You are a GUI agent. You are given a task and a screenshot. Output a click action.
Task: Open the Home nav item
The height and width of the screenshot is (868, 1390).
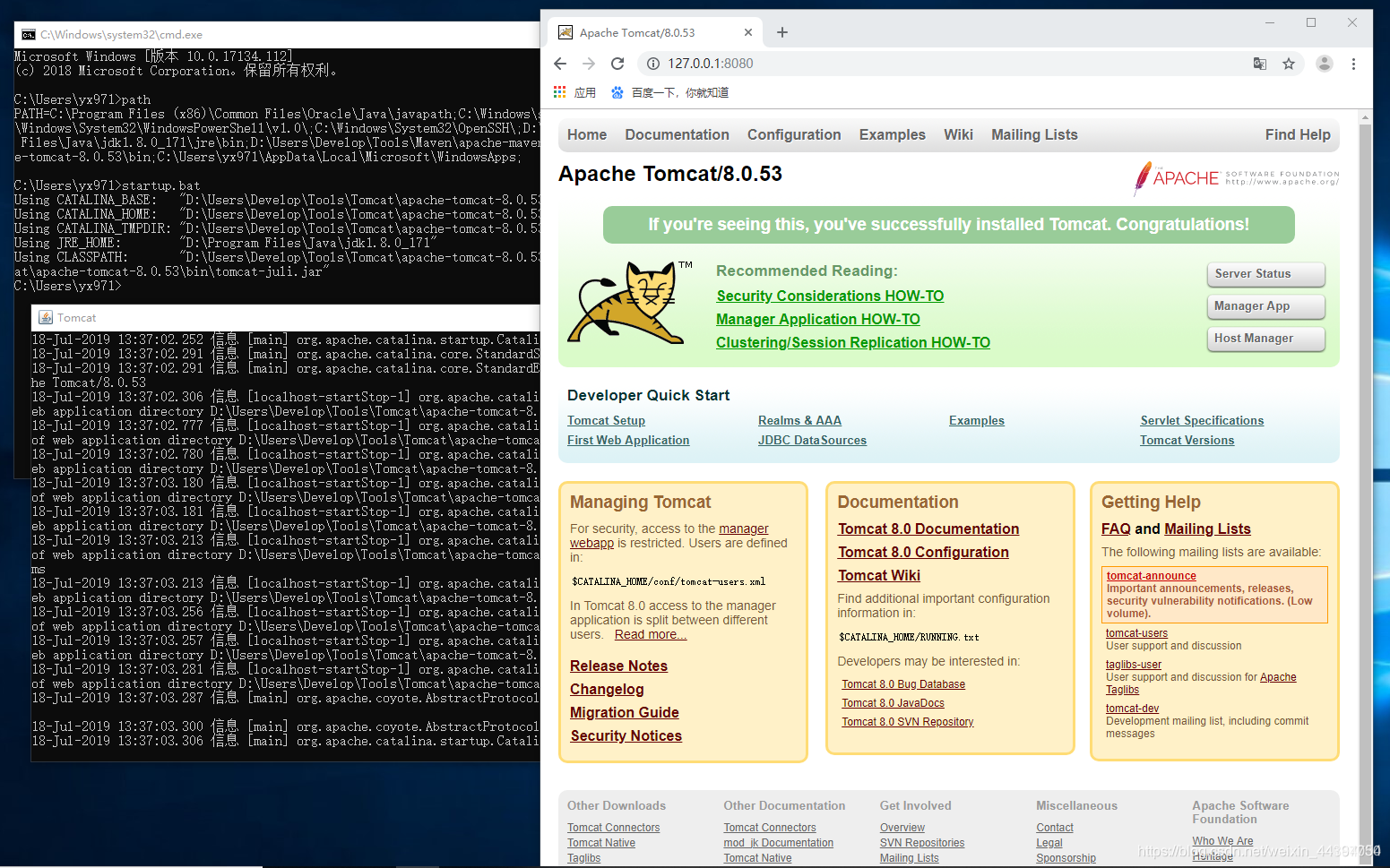587,134
